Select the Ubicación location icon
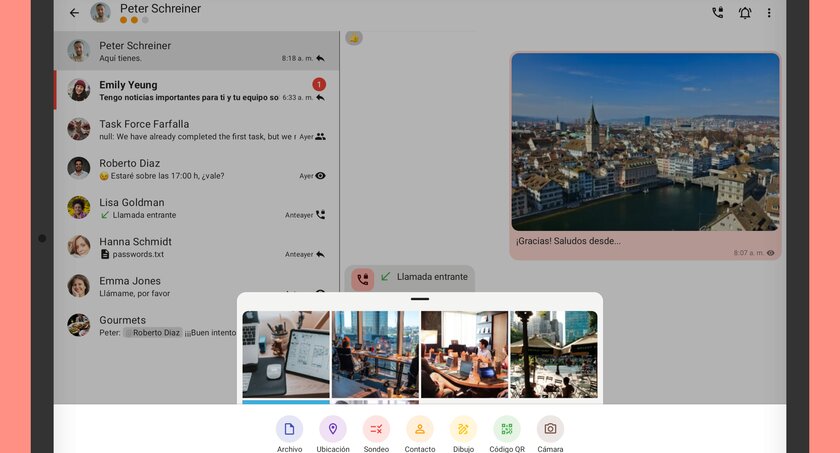This screenshot has height=453, width=840. click(333, 429)
